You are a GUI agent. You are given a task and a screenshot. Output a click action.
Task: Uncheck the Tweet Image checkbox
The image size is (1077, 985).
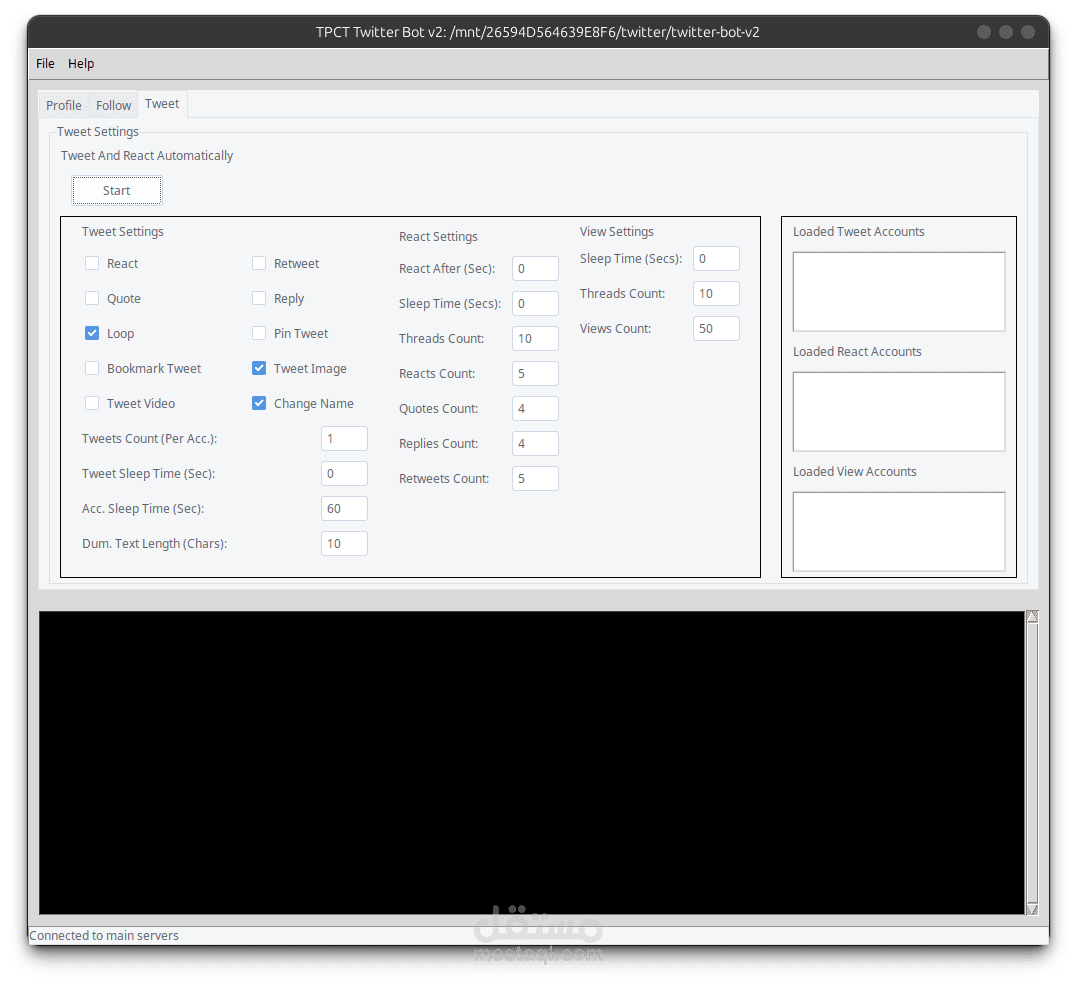tap(259, 368)
